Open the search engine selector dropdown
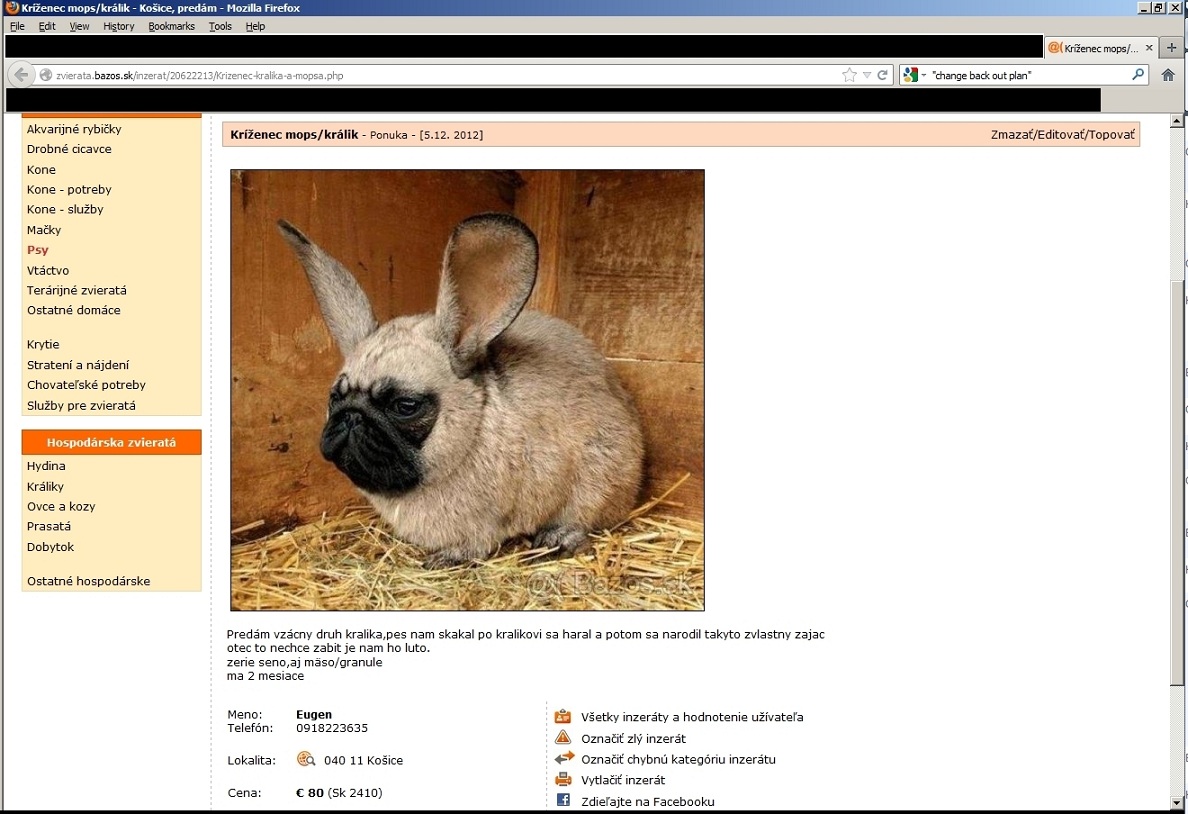1188x814 pixels. click(x=914, y=75)
